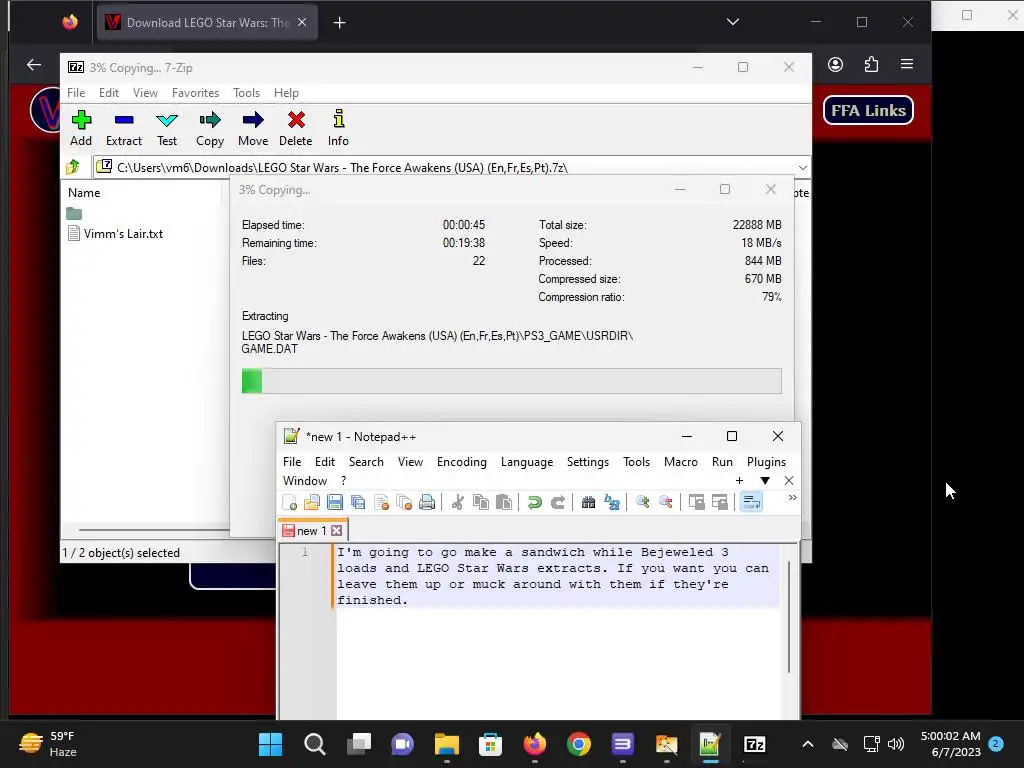This screenshot has height=768, width=1024.
Task: Save the current Notepad++ document
Action: coord(335,502)
